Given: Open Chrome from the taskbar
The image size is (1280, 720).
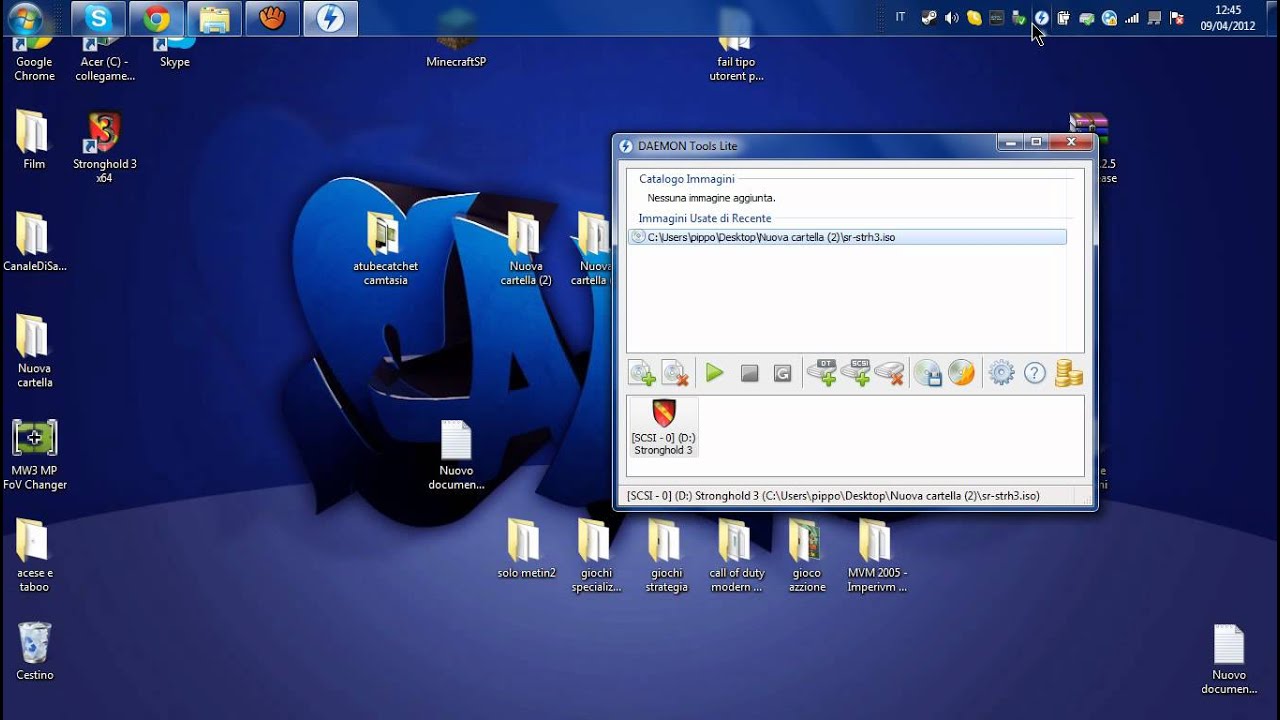Looking at the screenshot, I should (156, 18).
